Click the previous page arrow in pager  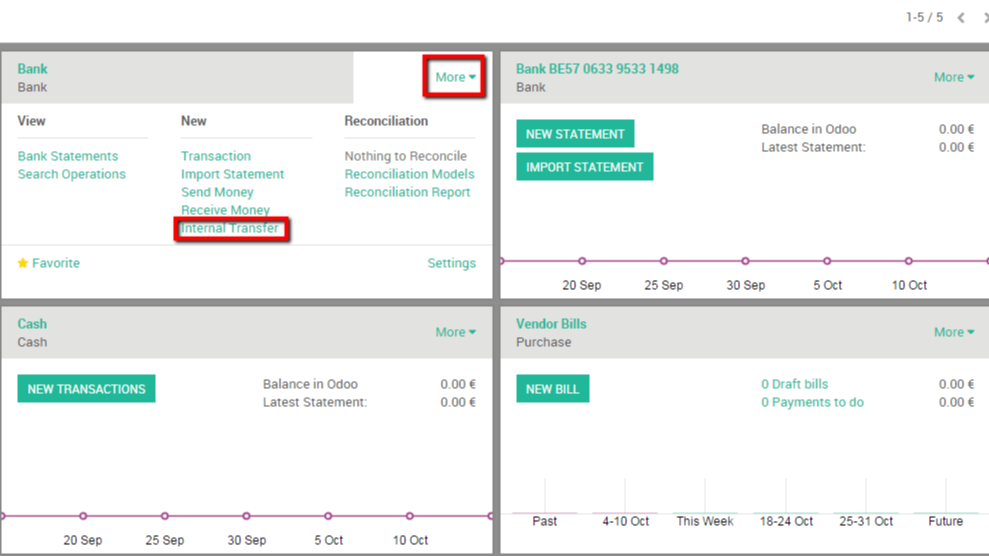(961, 18)
